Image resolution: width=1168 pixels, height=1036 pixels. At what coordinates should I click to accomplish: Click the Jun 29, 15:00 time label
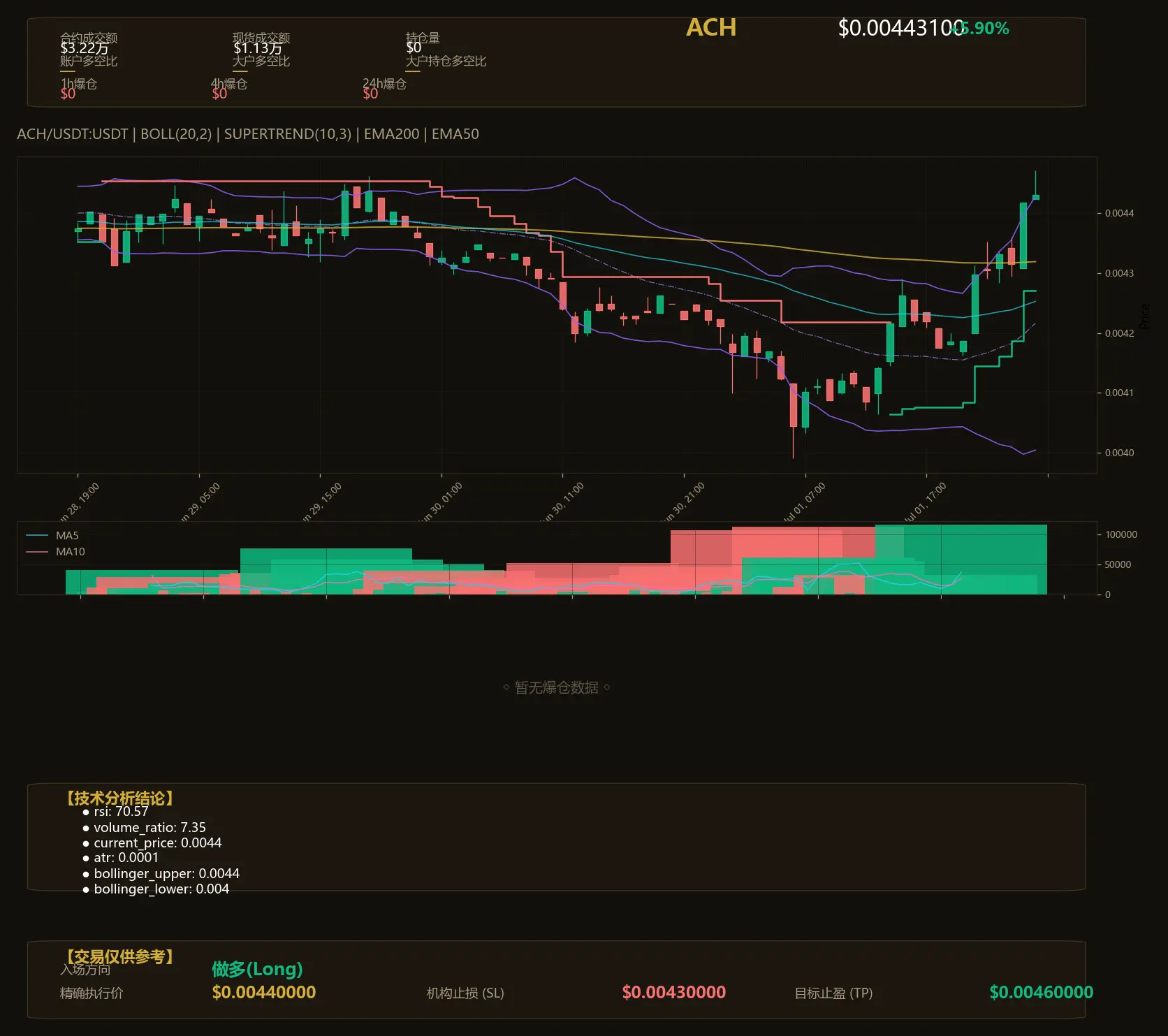point(320,502)
